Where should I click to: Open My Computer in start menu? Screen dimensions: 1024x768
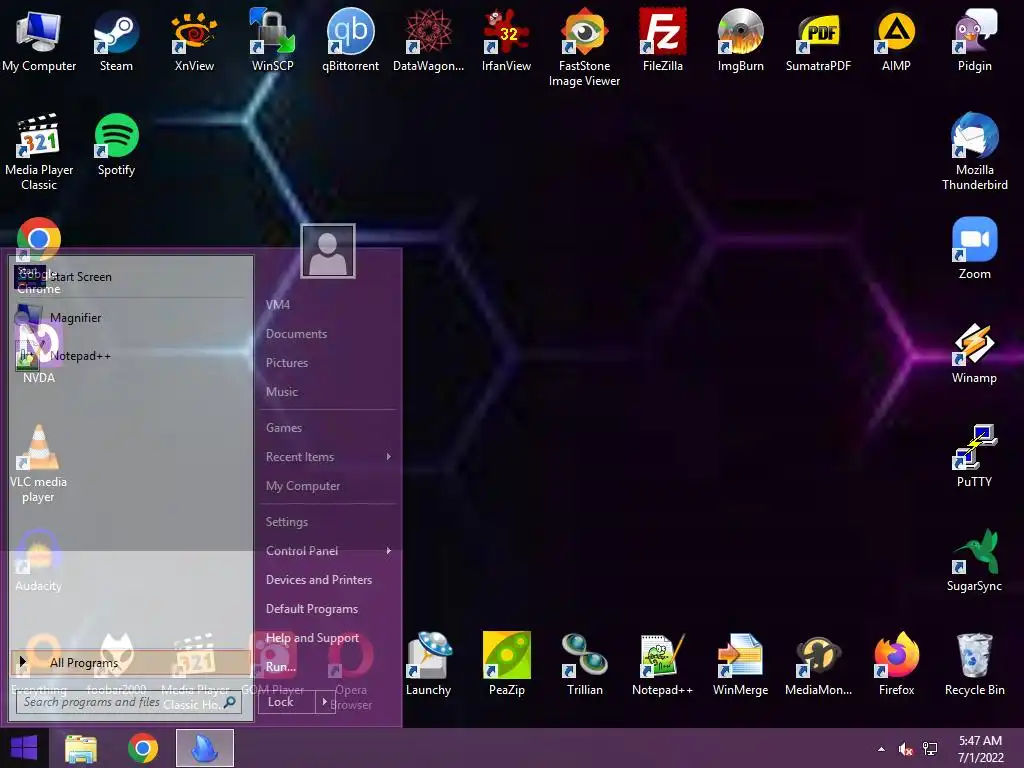(302, 486)
